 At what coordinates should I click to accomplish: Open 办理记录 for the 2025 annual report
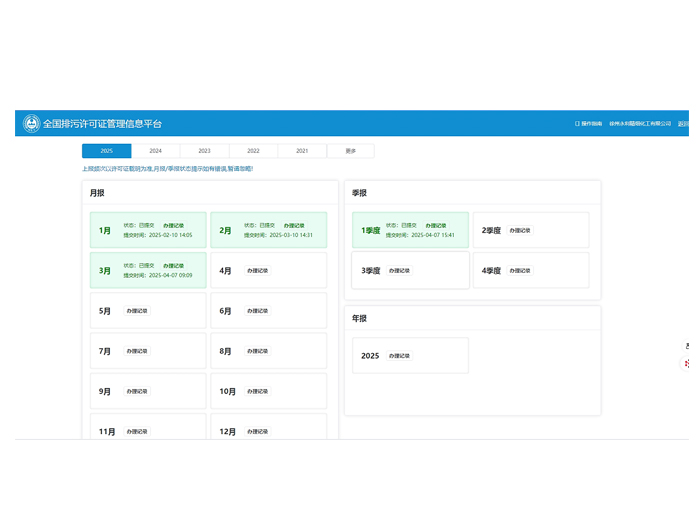click(399, 356)
